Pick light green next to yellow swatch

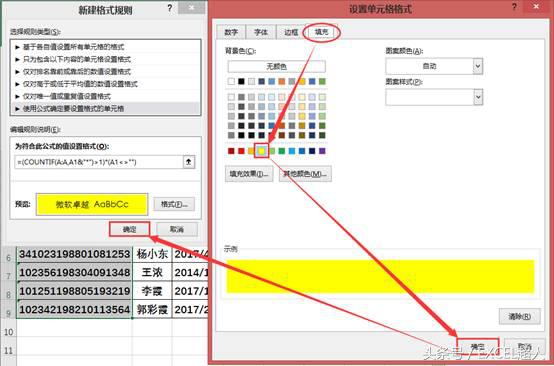point(272,151)
